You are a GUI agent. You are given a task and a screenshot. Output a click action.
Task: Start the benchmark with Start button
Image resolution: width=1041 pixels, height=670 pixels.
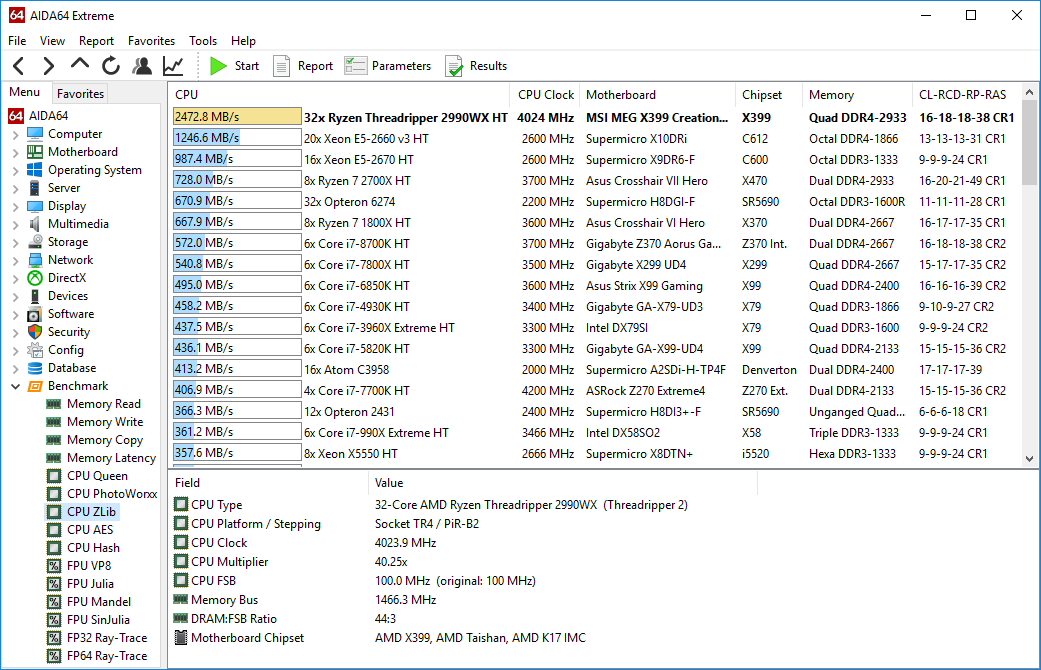point(235,66)
